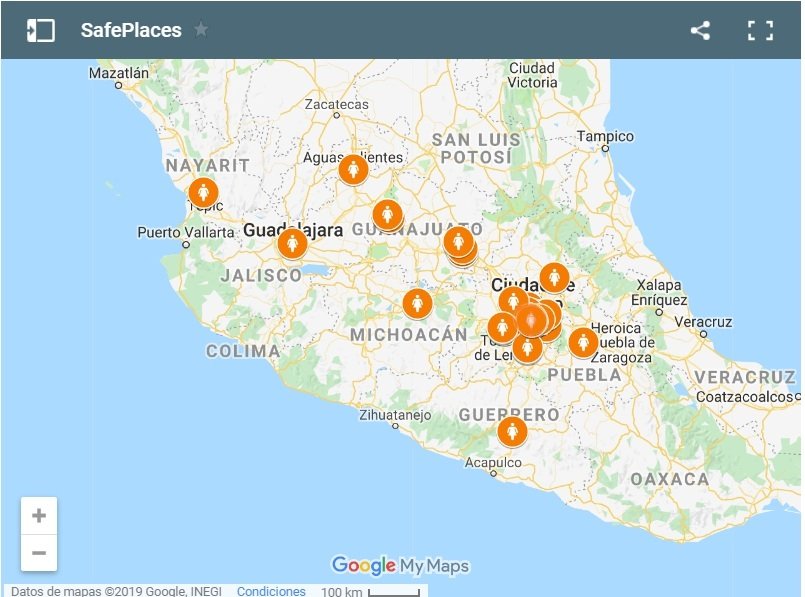Open the marker in Guerrero above Acapulco

click(512, 431)
